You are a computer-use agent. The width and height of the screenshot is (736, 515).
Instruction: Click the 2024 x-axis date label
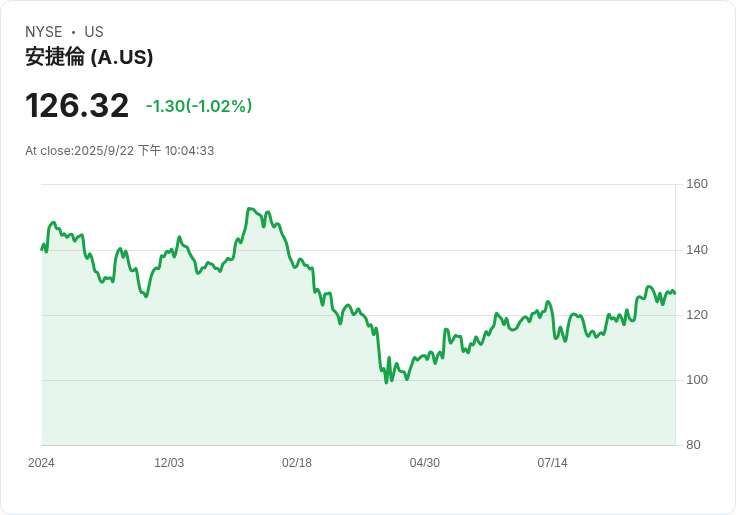pos(41,463)
